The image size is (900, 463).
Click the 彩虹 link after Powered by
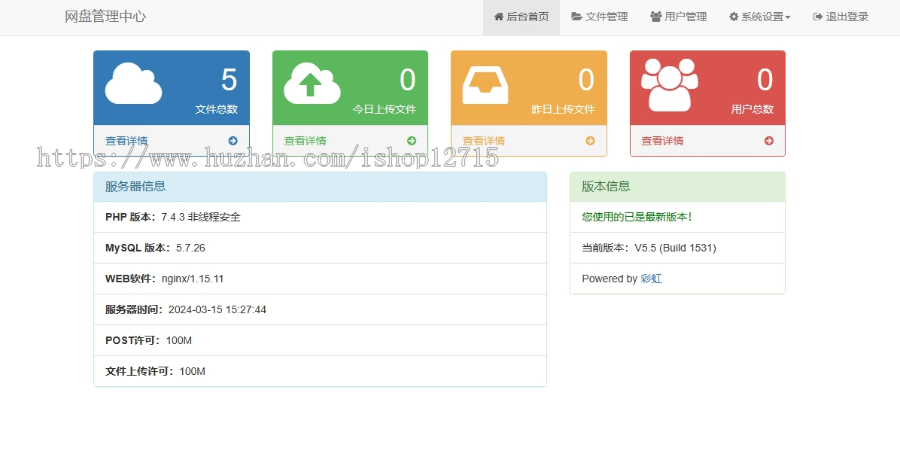651,279
